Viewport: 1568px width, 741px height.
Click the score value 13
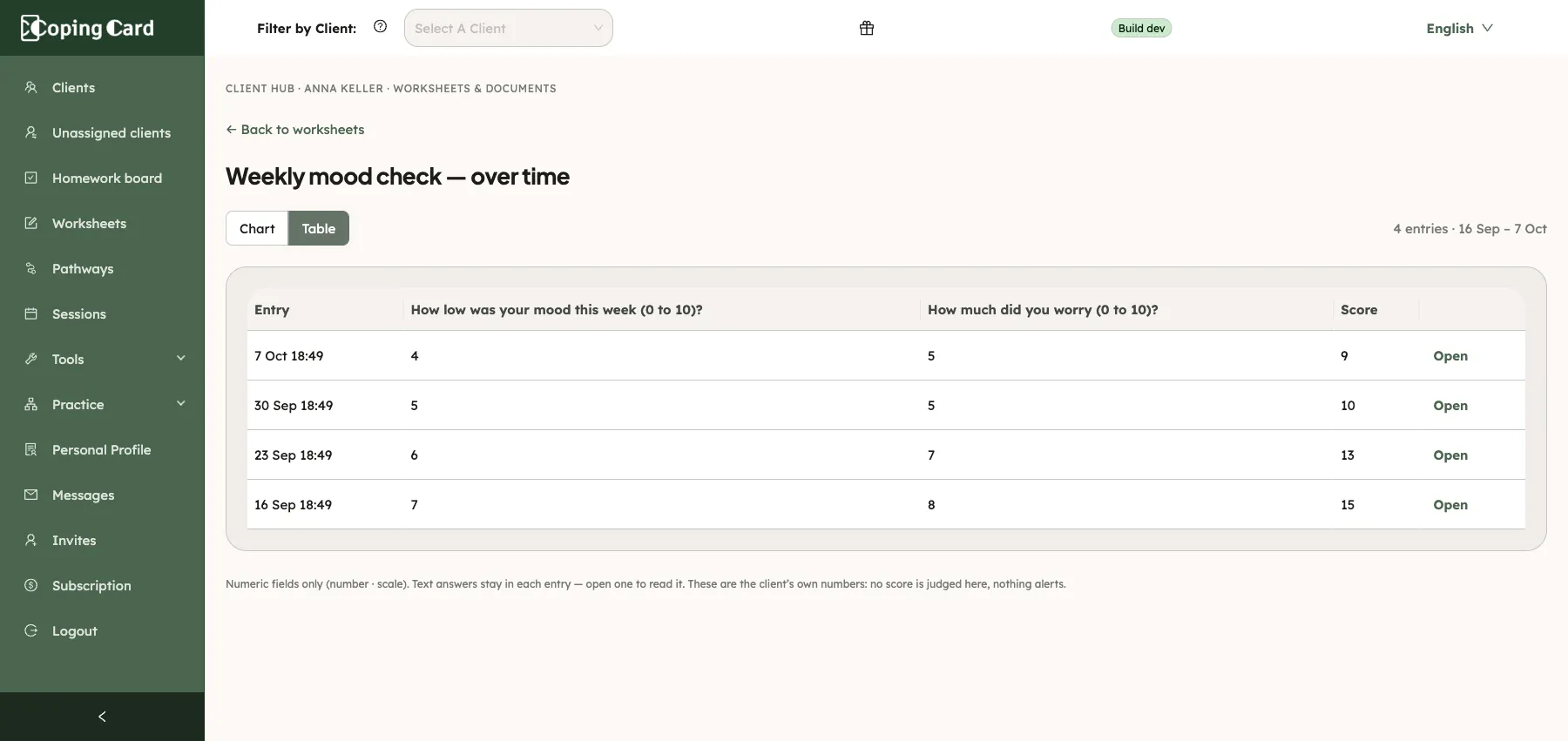pyautogui.click(x=1348, y=455)
